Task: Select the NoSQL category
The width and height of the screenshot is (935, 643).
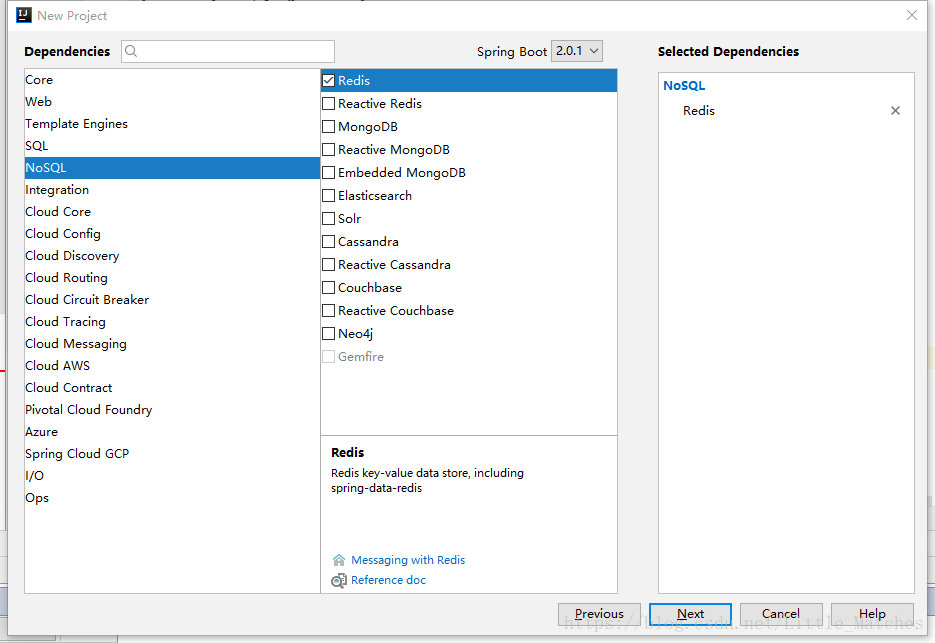Action: 172,168
